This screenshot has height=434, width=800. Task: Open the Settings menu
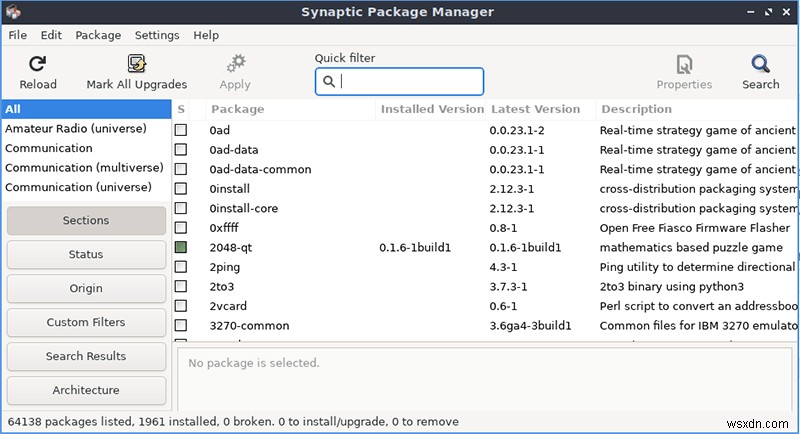tap(157, 35)
